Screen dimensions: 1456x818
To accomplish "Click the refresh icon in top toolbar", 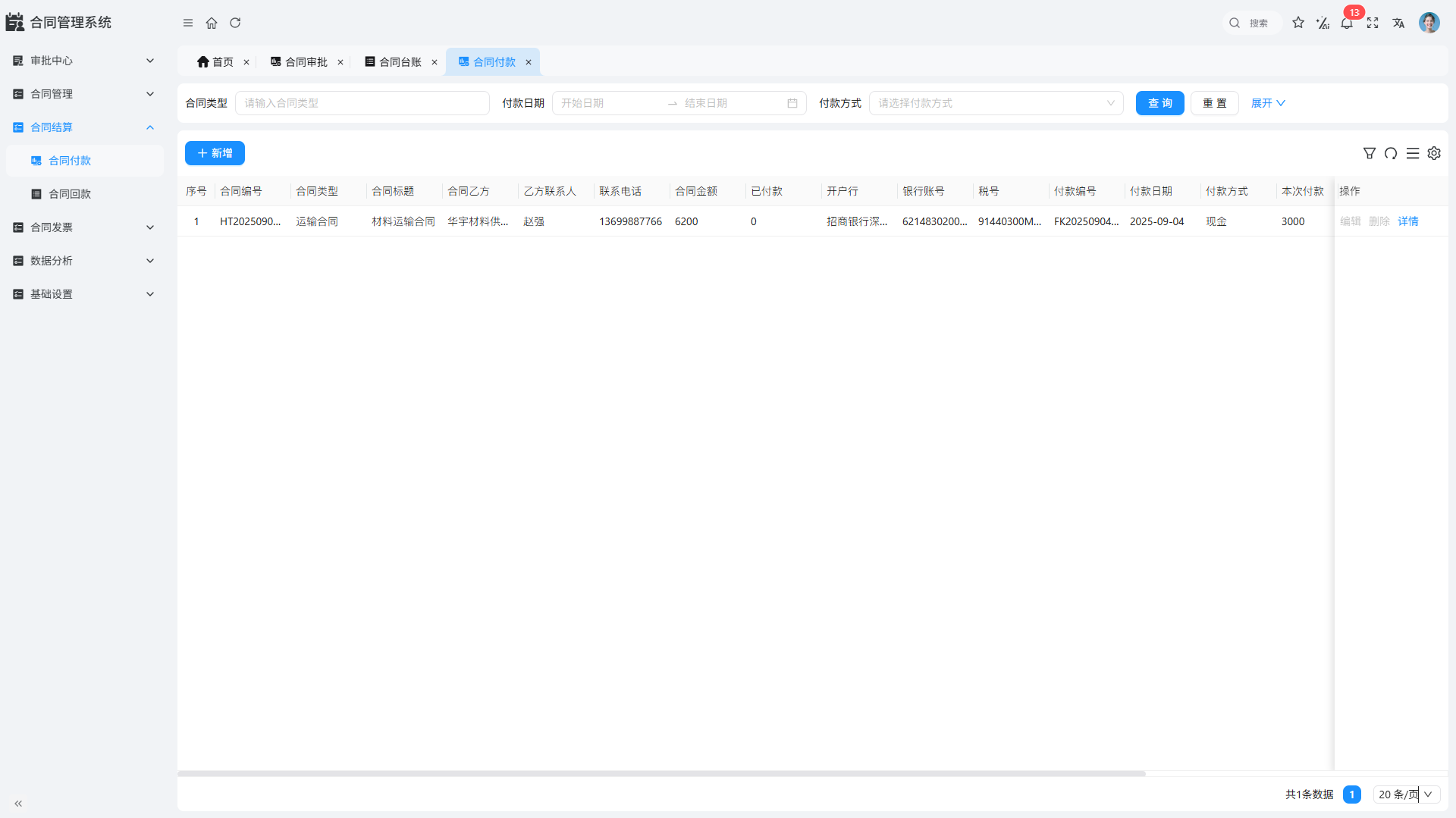I will 235,23.
